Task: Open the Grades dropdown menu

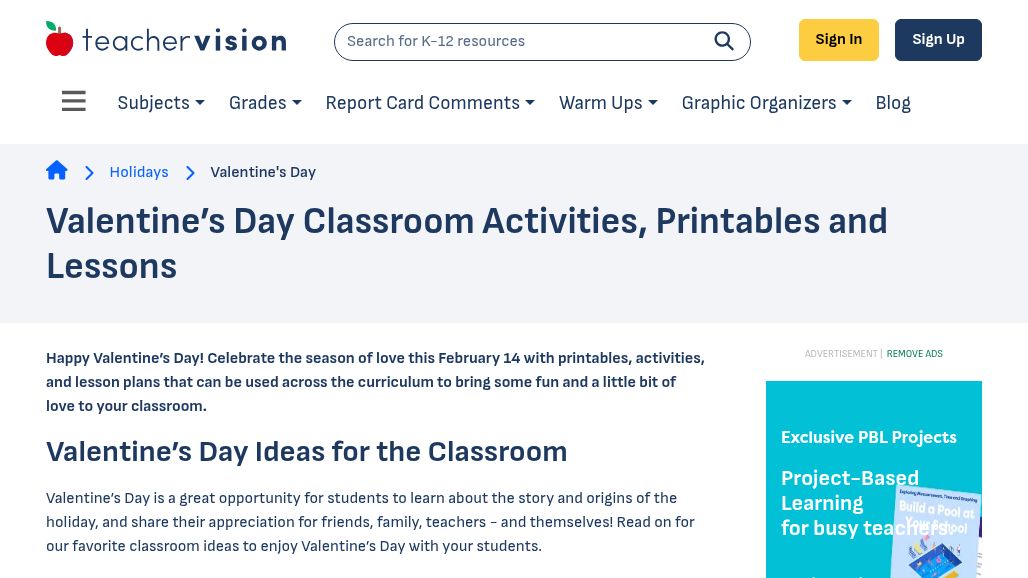Action: pyautogui.click(x=265, y=103)
